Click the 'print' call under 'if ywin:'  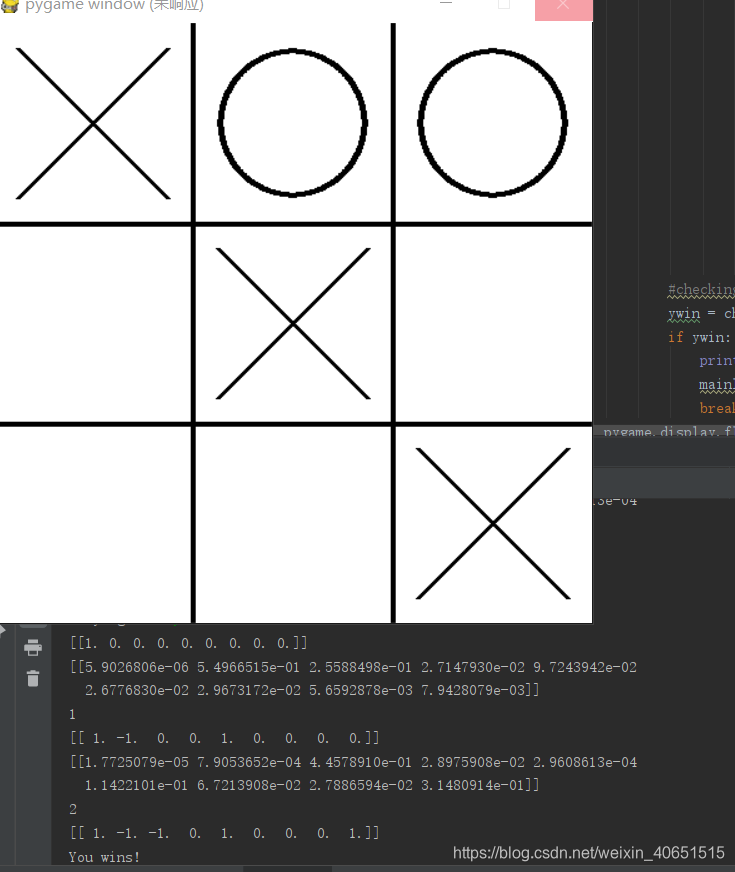click(717, 361)
